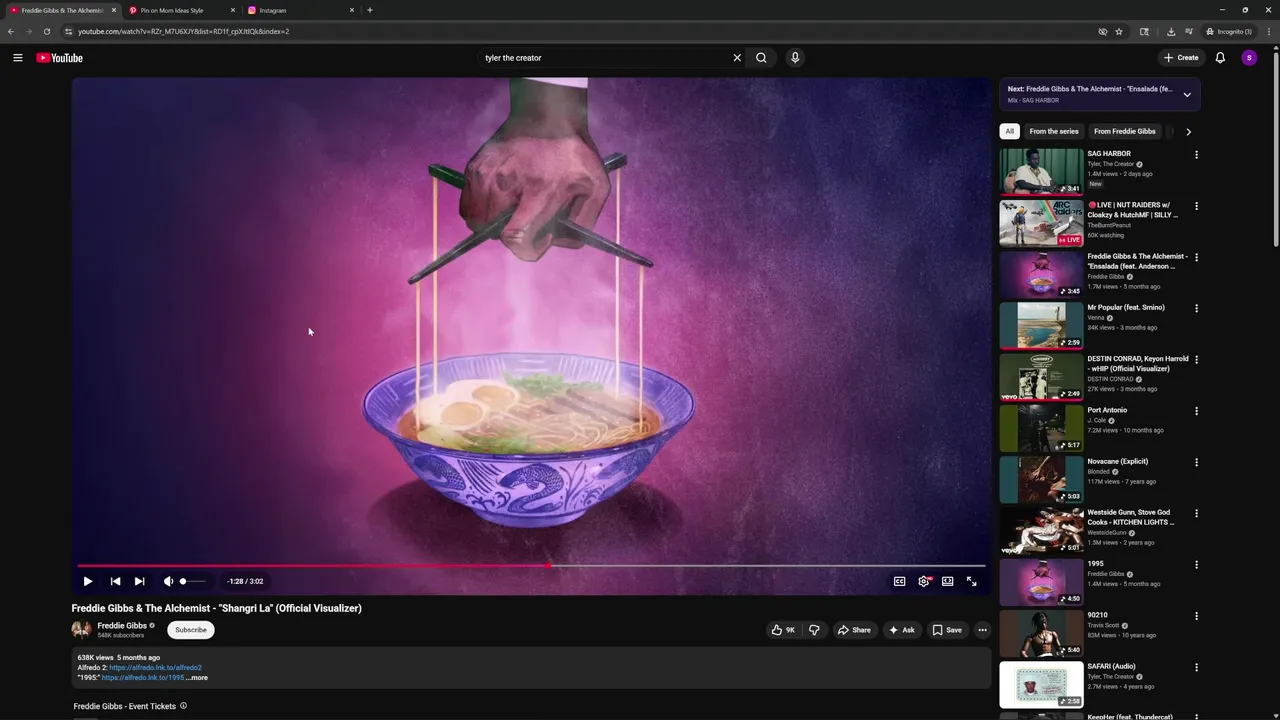Skip to previous video
This screenshot has width=1280, height=720.
point(115,581)
